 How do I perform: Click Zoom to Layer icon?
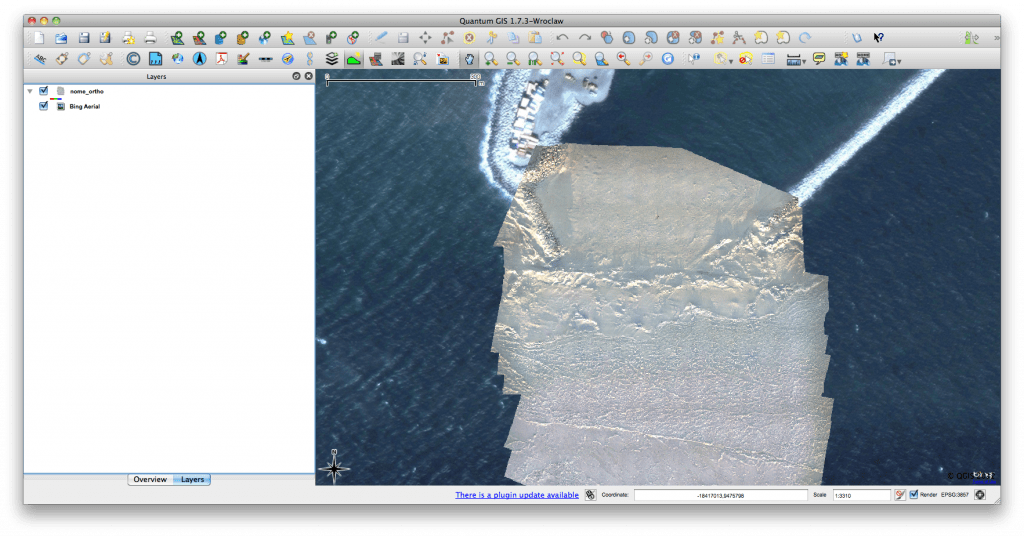601,59
